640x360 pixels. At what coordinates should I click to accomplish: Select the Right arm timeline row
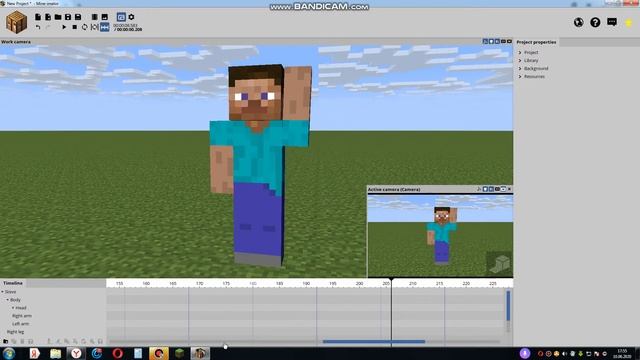(22, 316)
